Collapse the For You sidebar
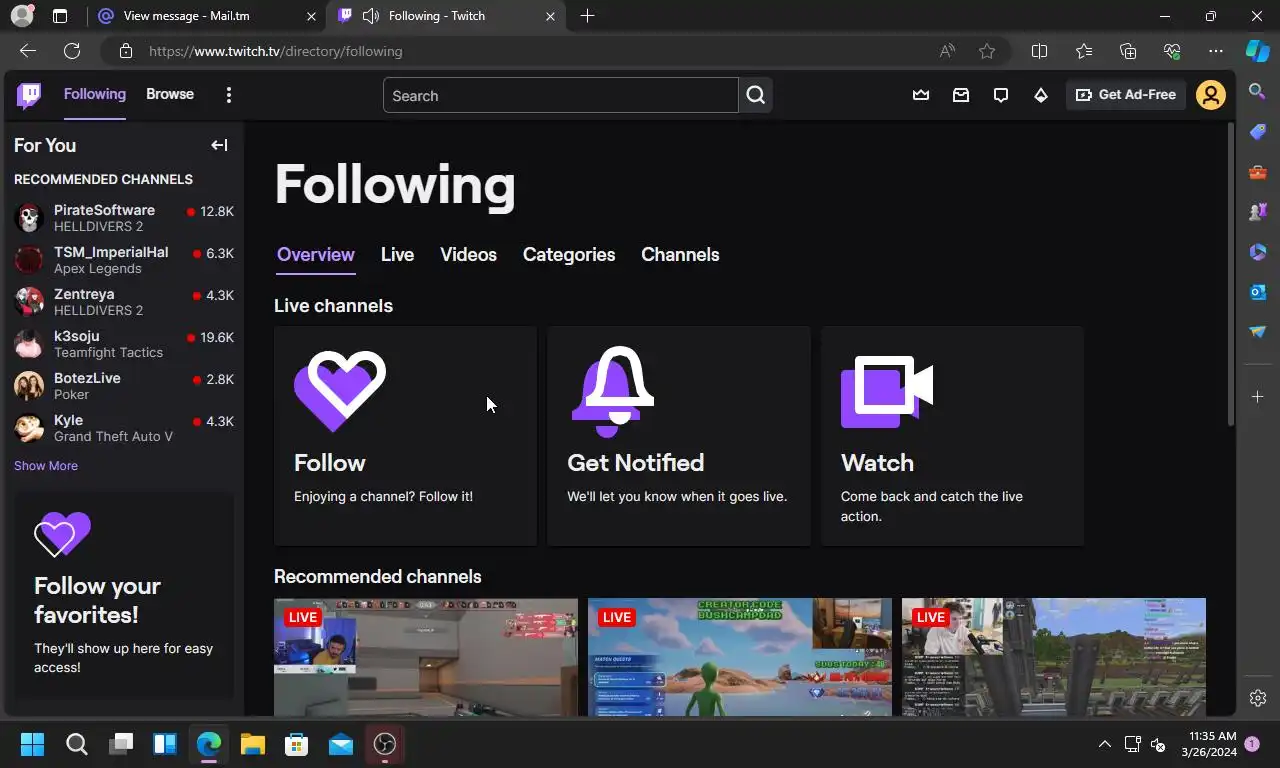 [219, 145]
